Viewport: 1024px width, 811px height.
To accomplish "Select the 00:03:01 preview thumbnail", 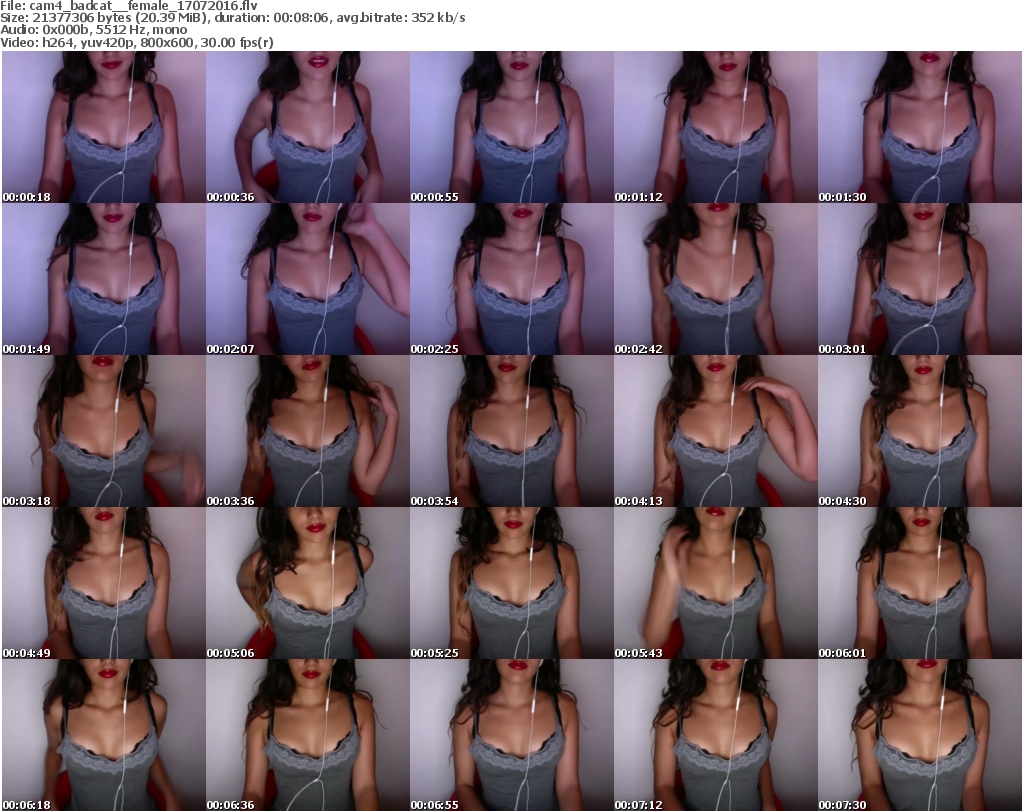I will [920, 279].
